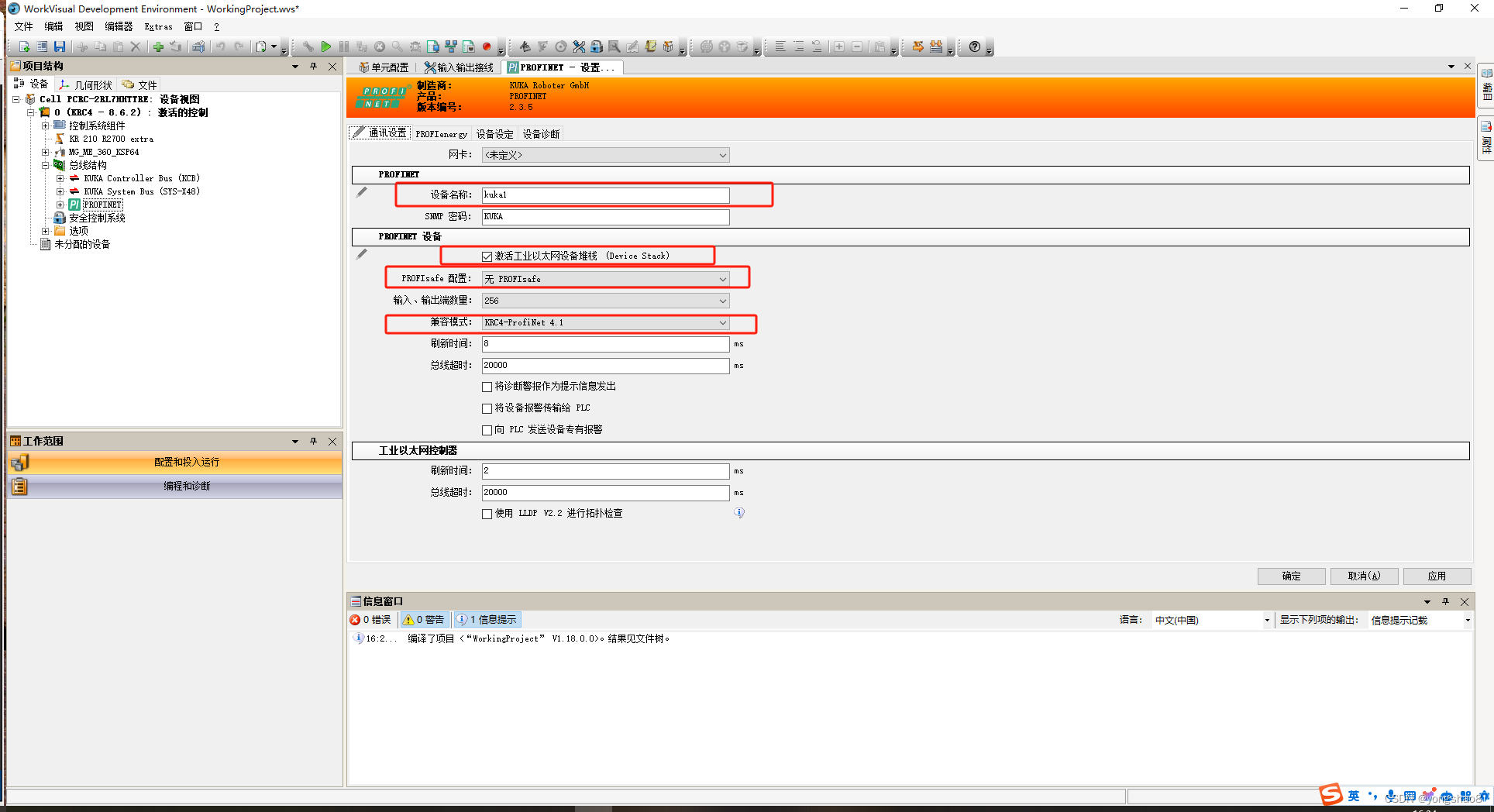Click the red Record dot icon
Image resolution: width=1494 pixels, height=812 pixels.
coord(487,46)
